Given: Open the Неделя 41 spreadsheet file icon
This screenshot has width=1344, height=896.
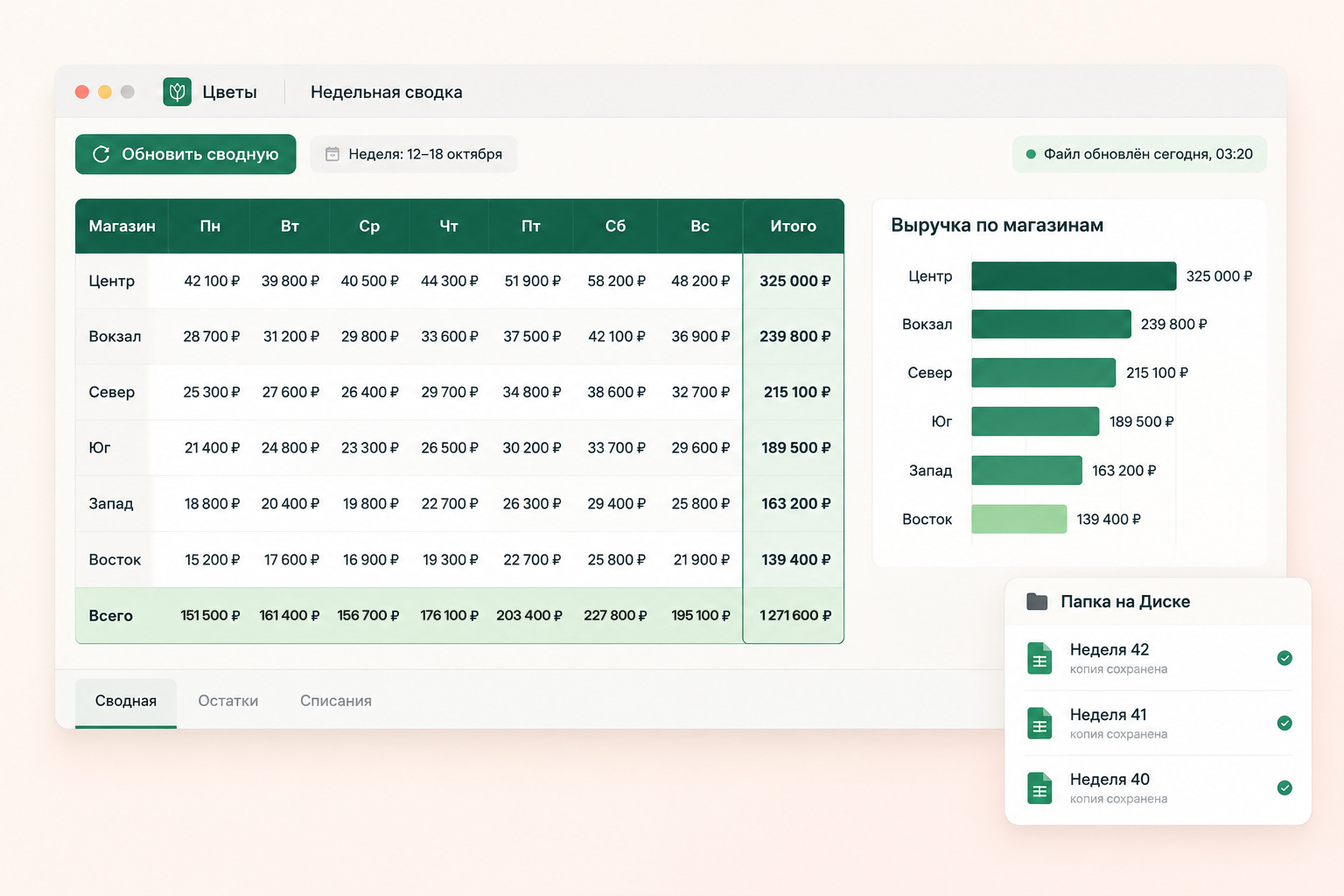Looking at the screenshot, I should pos(1039,724).
